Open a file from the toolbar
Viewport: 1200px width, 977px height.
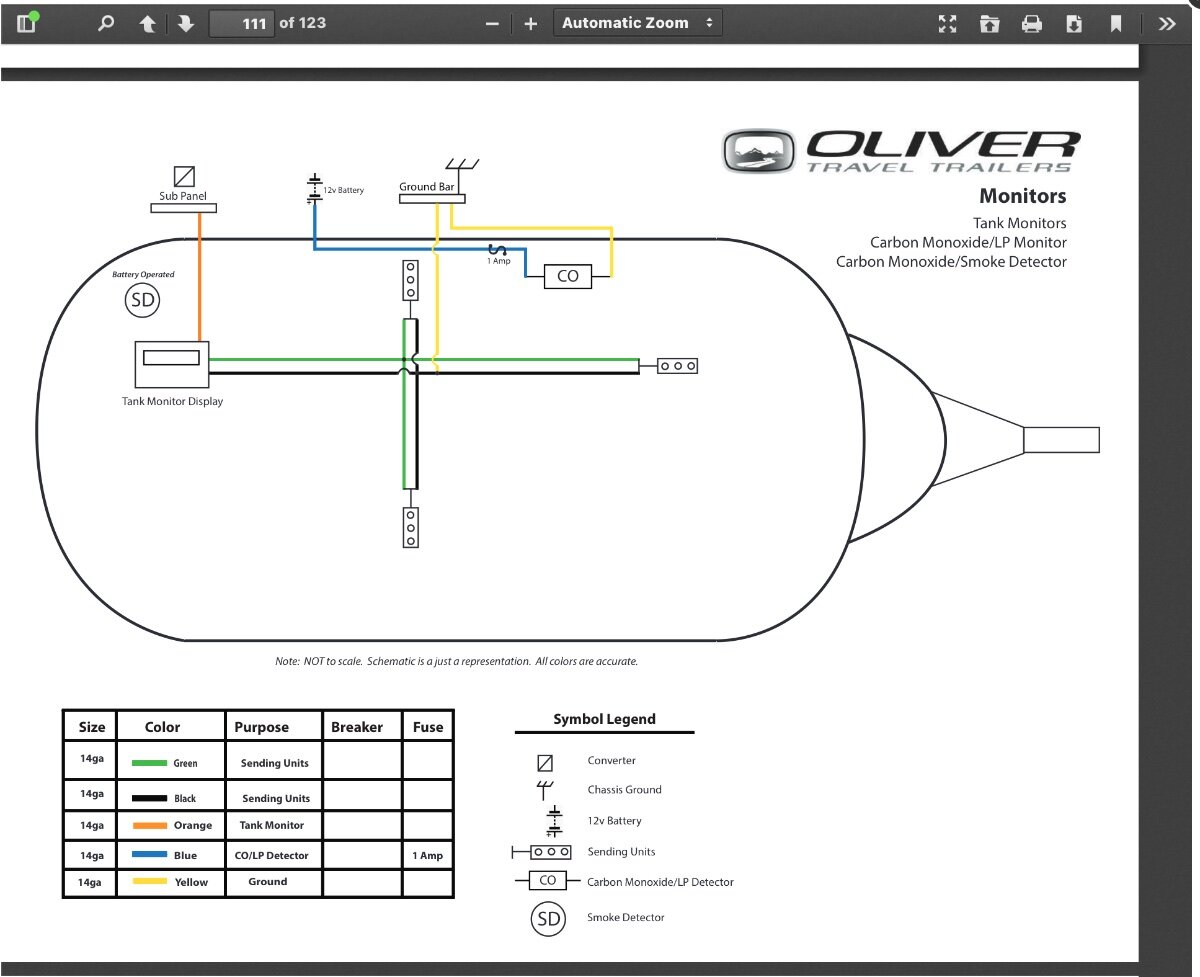pos(990,24)
